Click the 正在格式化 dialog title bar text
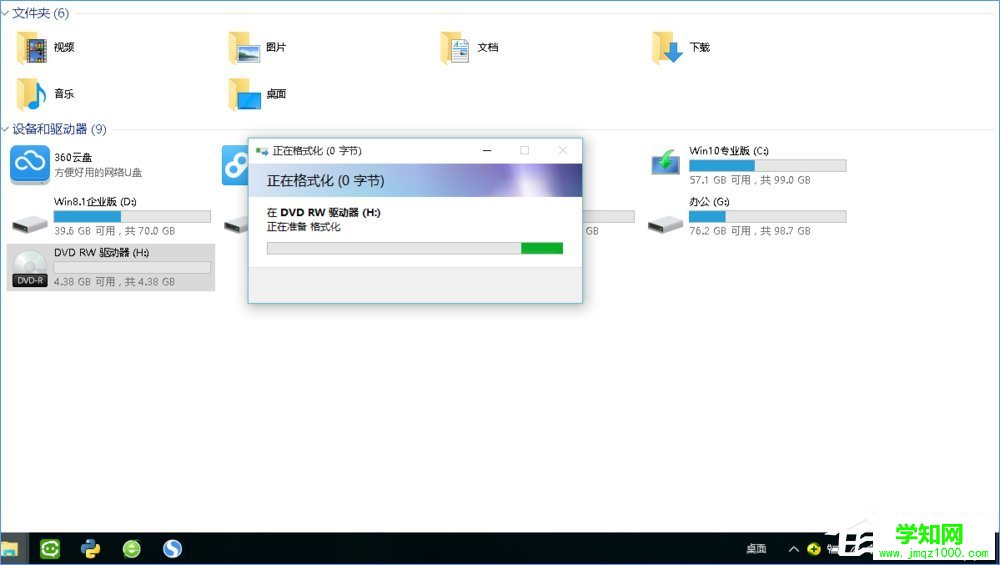 317,151
